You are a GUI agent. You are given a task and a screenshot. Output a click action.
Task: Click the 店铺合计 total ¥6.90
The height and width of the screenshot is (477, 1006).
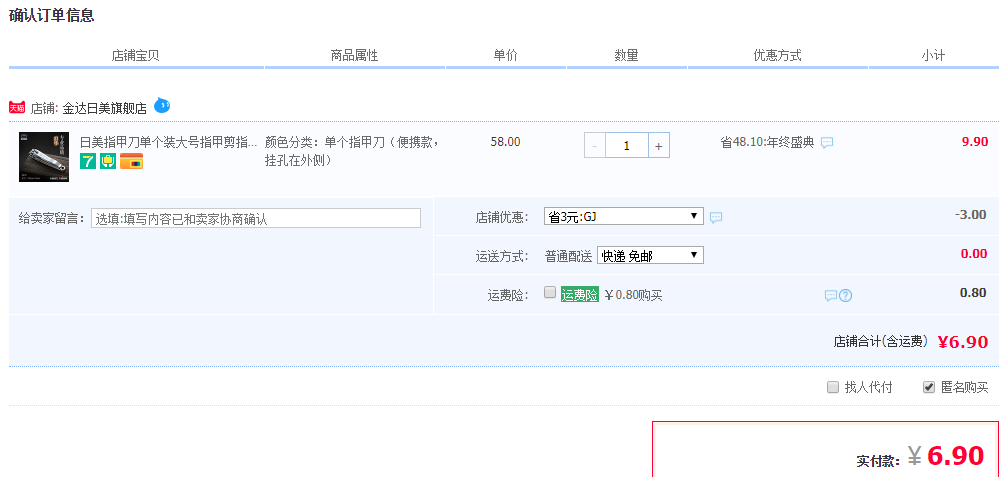pos(962,342)
